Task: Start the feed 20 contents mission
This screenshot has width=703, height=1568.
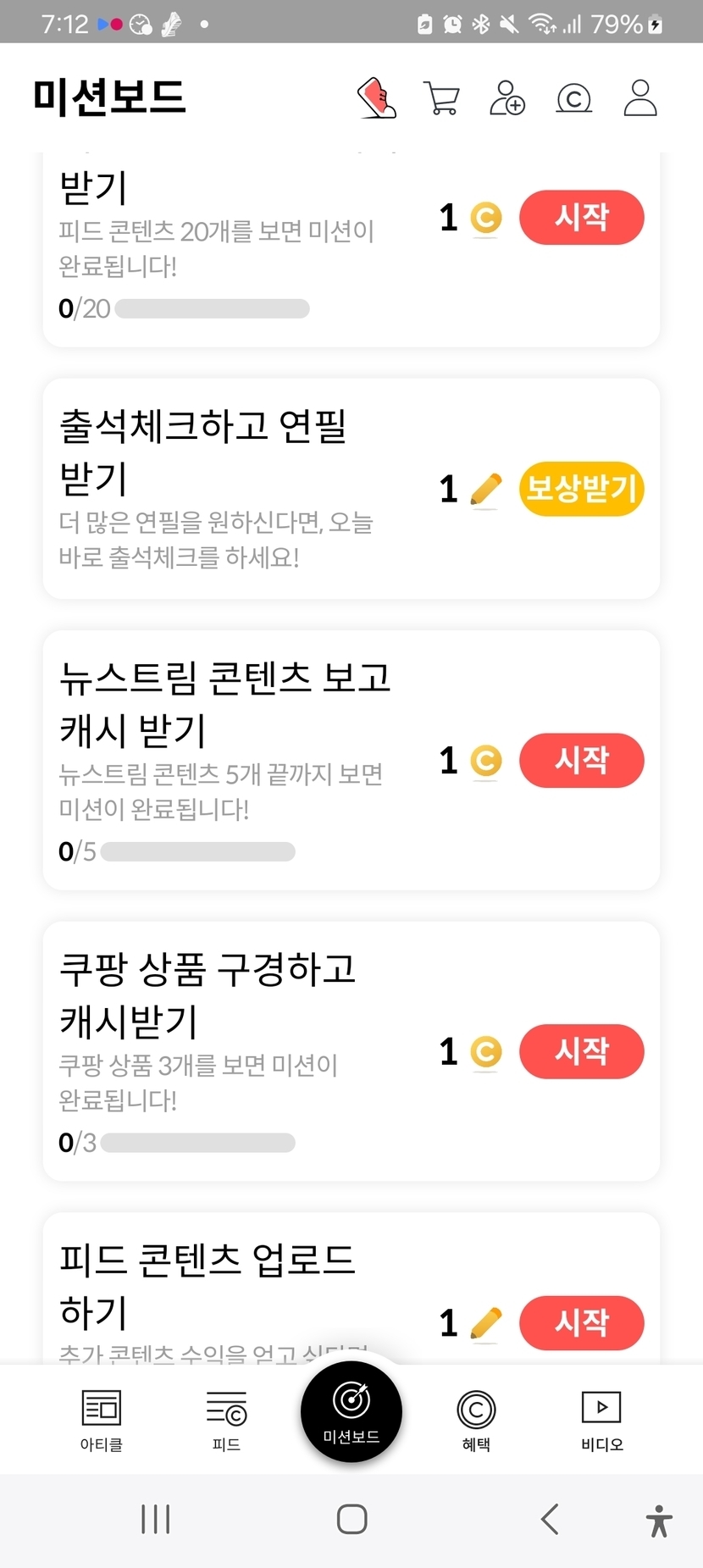Action: [x=581, y=218]
